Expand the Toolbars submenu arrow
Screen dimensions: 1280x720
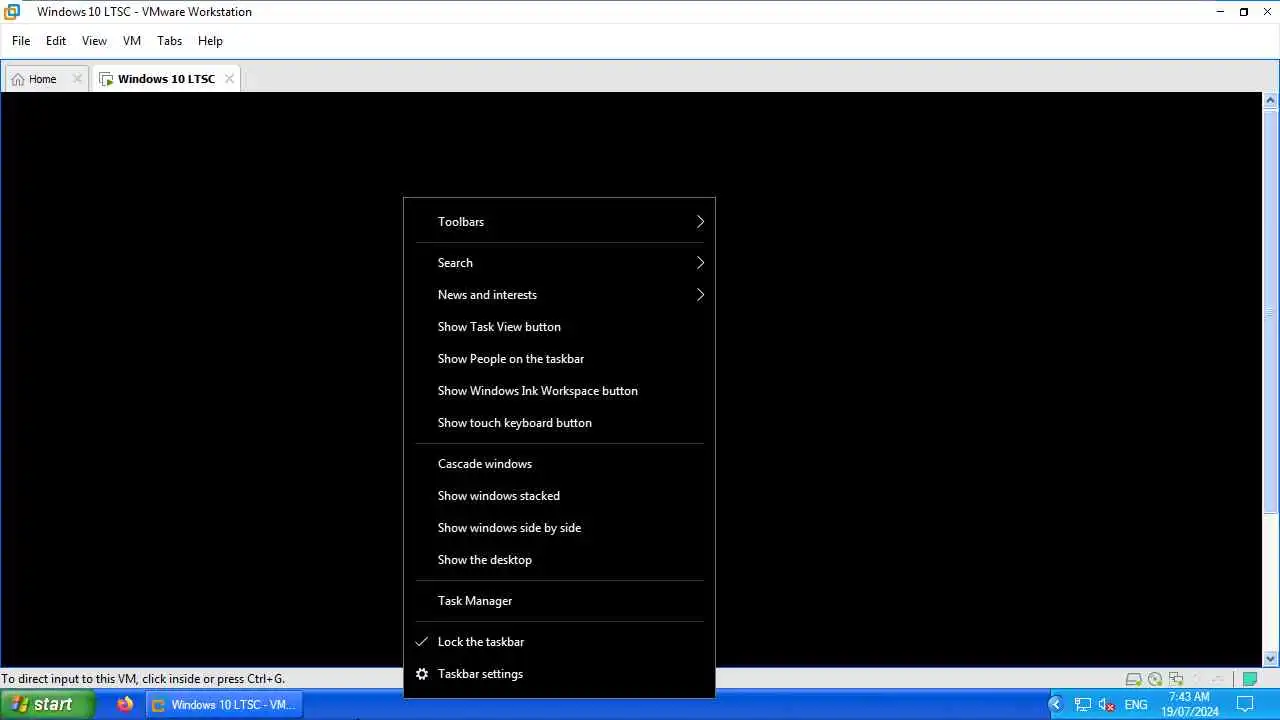[x=700, y=222]
